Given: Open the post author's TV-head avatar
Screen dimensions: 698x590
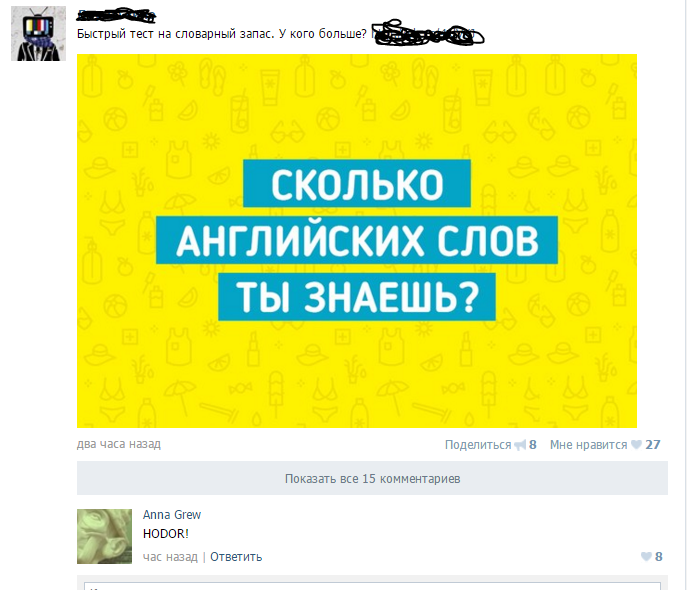Looking at the screenshot, I should point(38,33).
